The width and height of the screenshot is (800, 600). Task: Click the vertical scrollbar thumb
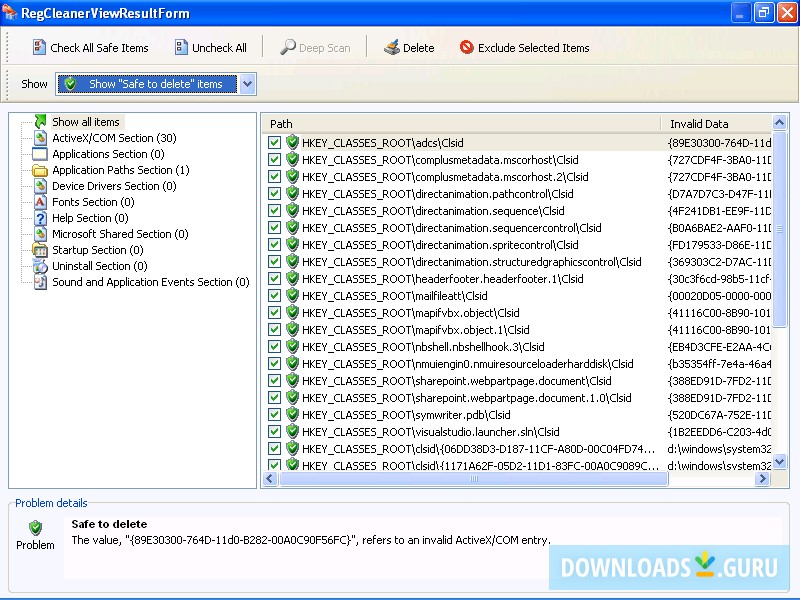pos(779,229)
